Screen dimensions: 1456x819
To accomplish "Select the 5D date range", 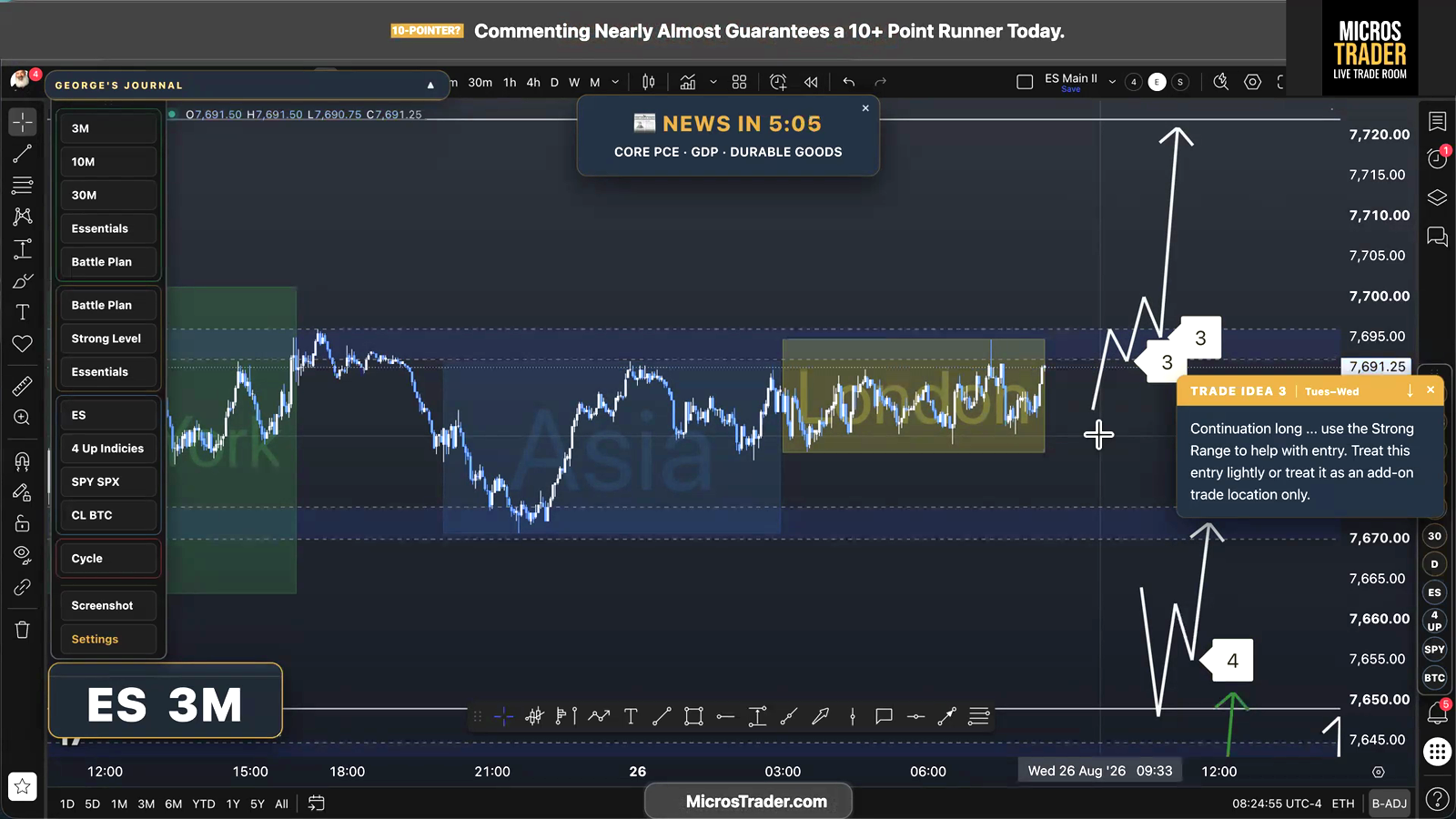I will coord(93,804).
